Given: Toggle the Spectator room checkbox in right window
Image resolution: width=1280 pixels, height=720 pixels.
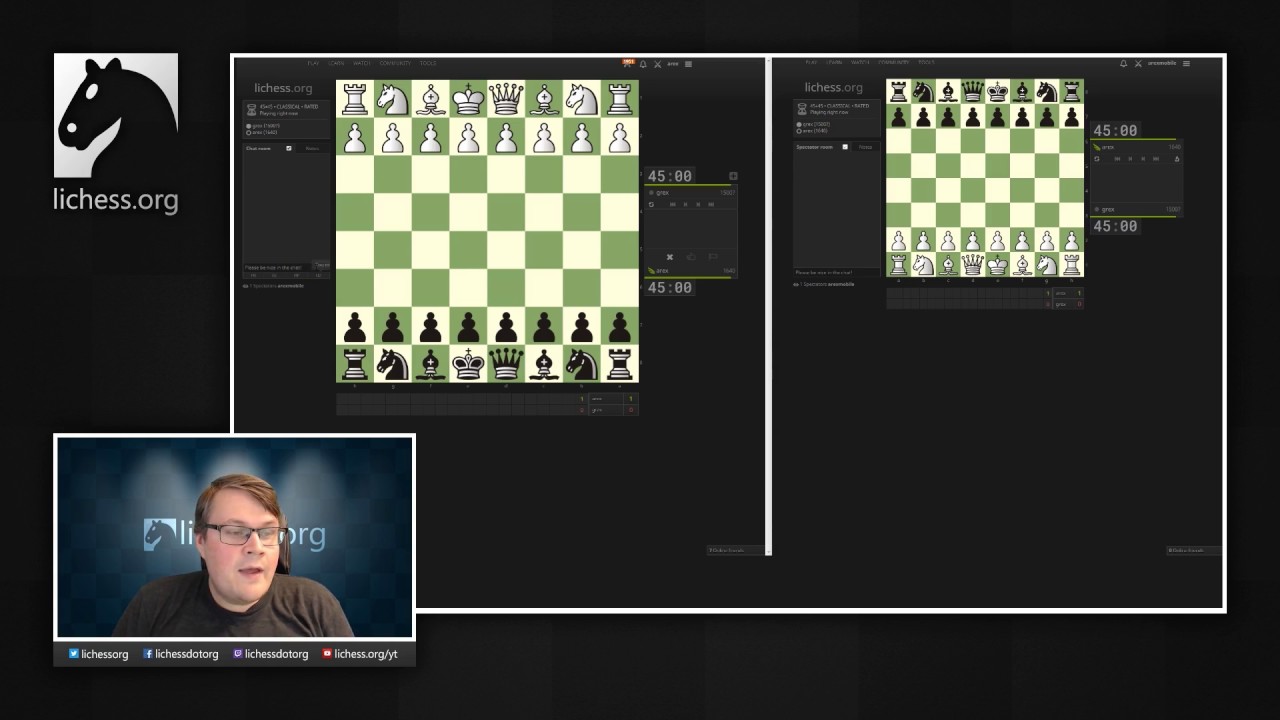Looking at the screenshot, I should [x=845, y=147].
